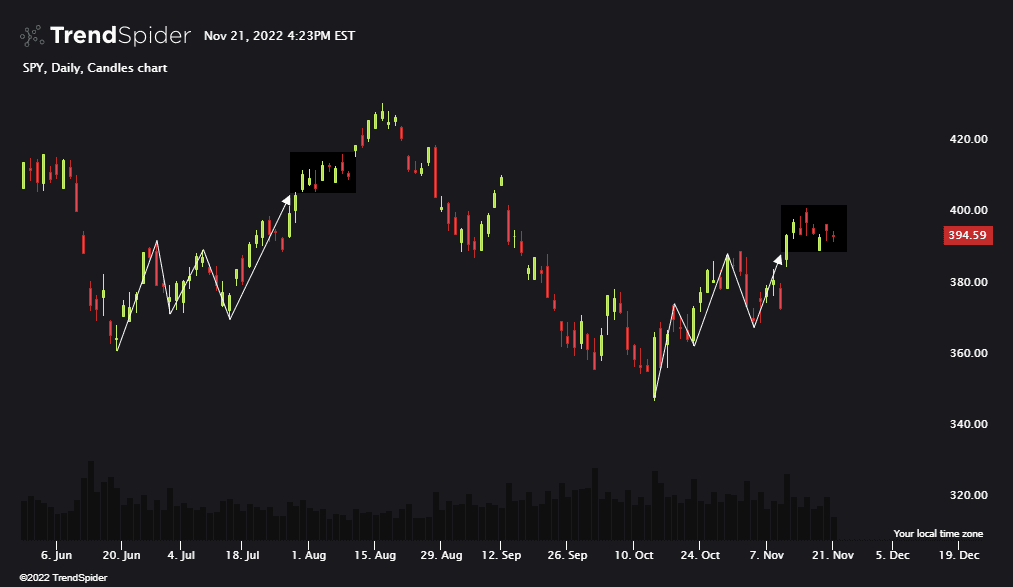Click the 420.00 price axis label
Image resolution: width=1013 pixels, height=587 pixels.
click(968, 139)
